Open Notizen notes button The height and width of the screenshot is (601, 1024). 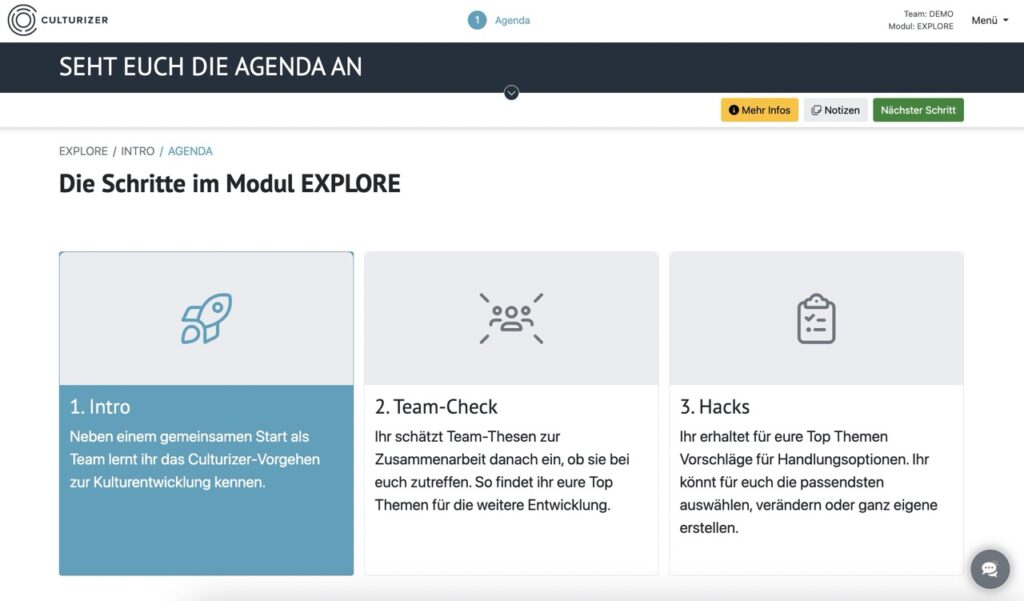pyautogui.click(x=835, y=110)
